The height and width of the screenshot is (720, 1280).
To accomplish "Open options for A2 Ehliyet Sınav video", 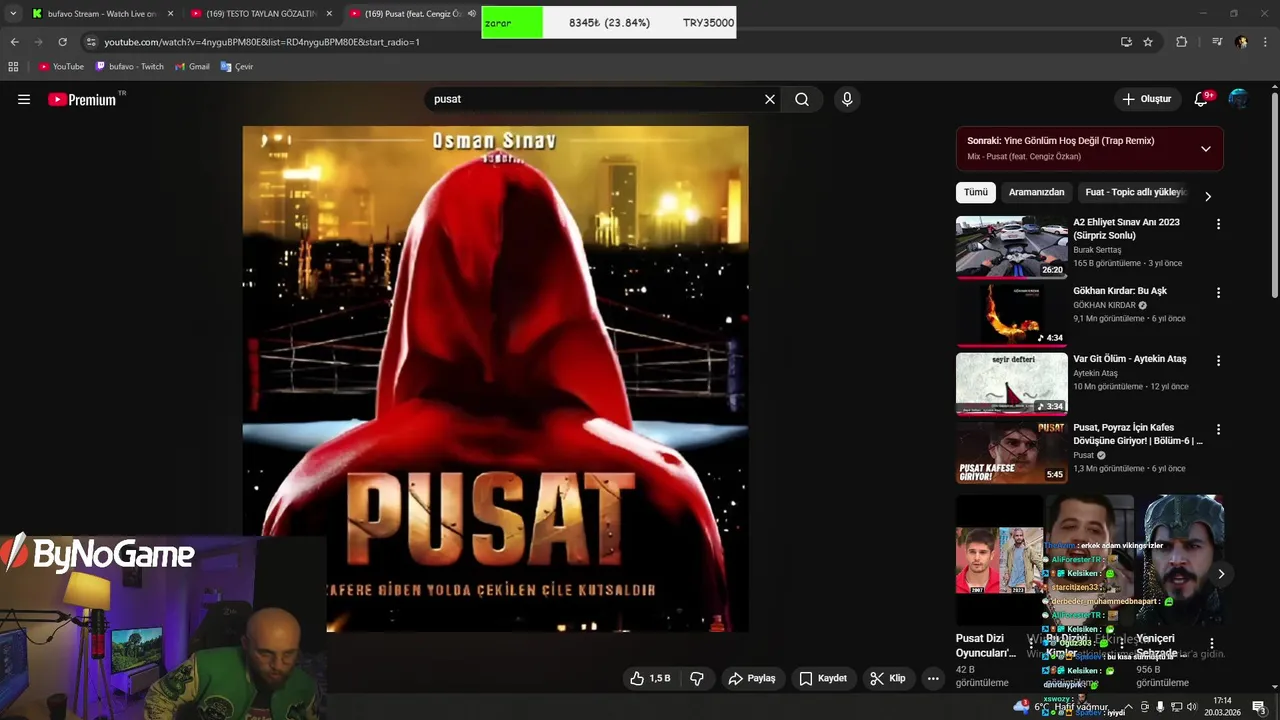I will click(x=1218, y=225).
